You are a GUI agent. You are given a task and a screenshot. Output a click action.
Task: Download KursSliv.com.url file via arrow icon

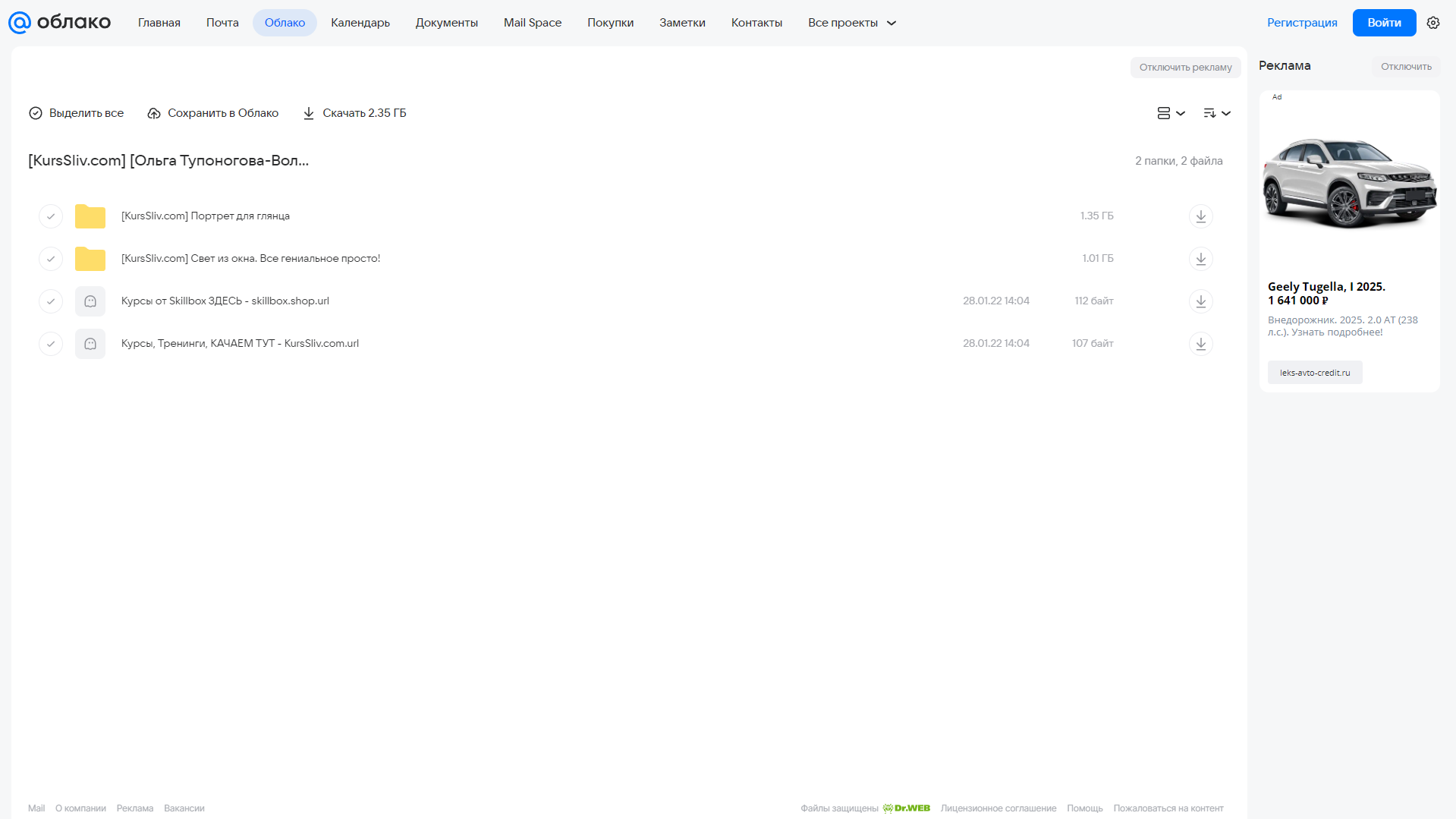click(1200, 344)
